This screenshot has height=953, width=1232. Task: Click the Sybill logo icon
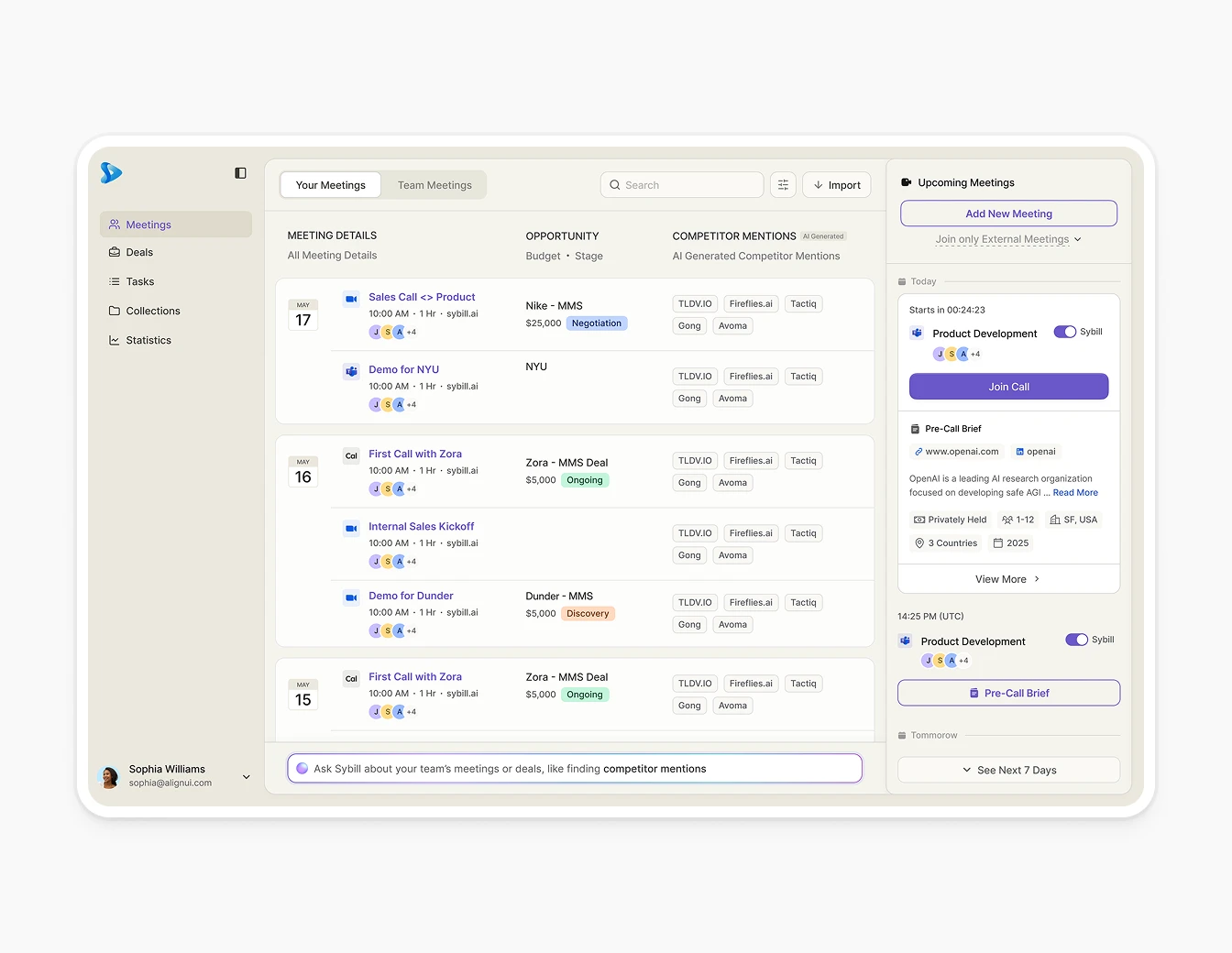[111, 172]
